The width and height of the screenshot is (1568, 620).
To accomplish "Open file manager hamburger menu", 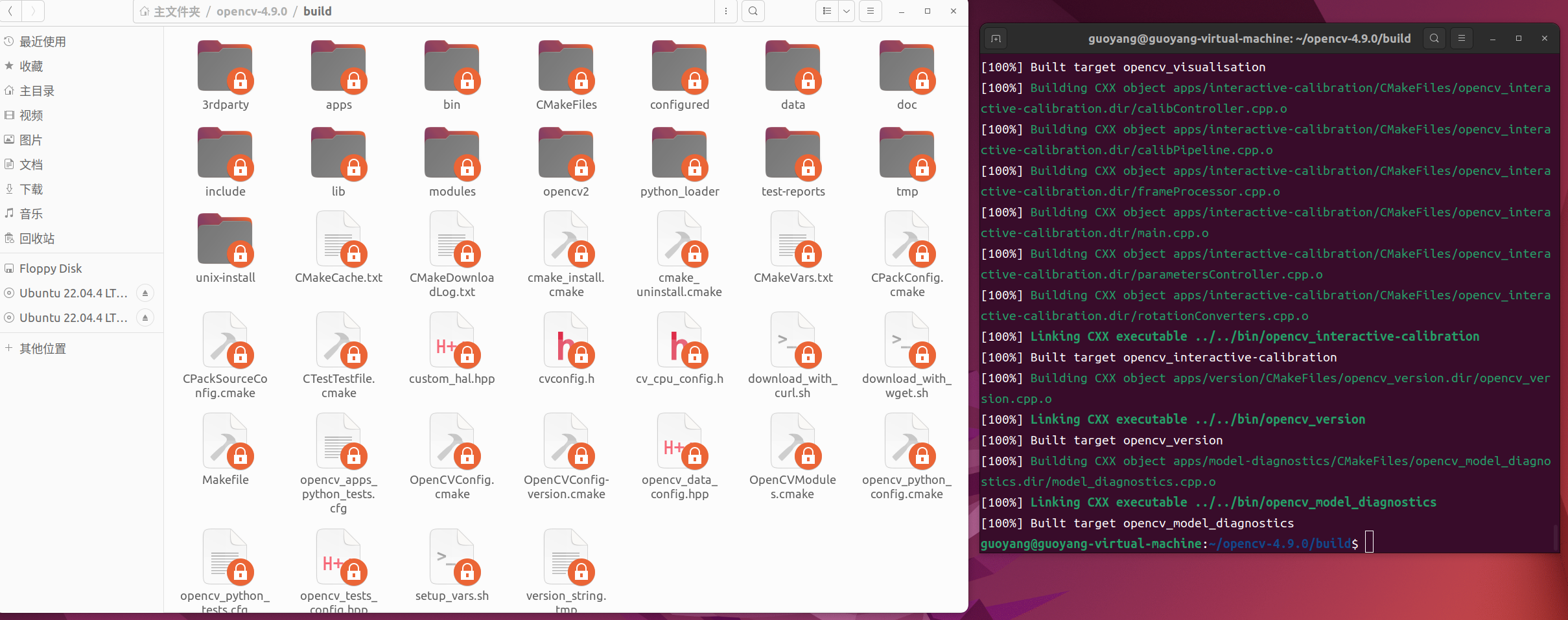I will (871, 11).
